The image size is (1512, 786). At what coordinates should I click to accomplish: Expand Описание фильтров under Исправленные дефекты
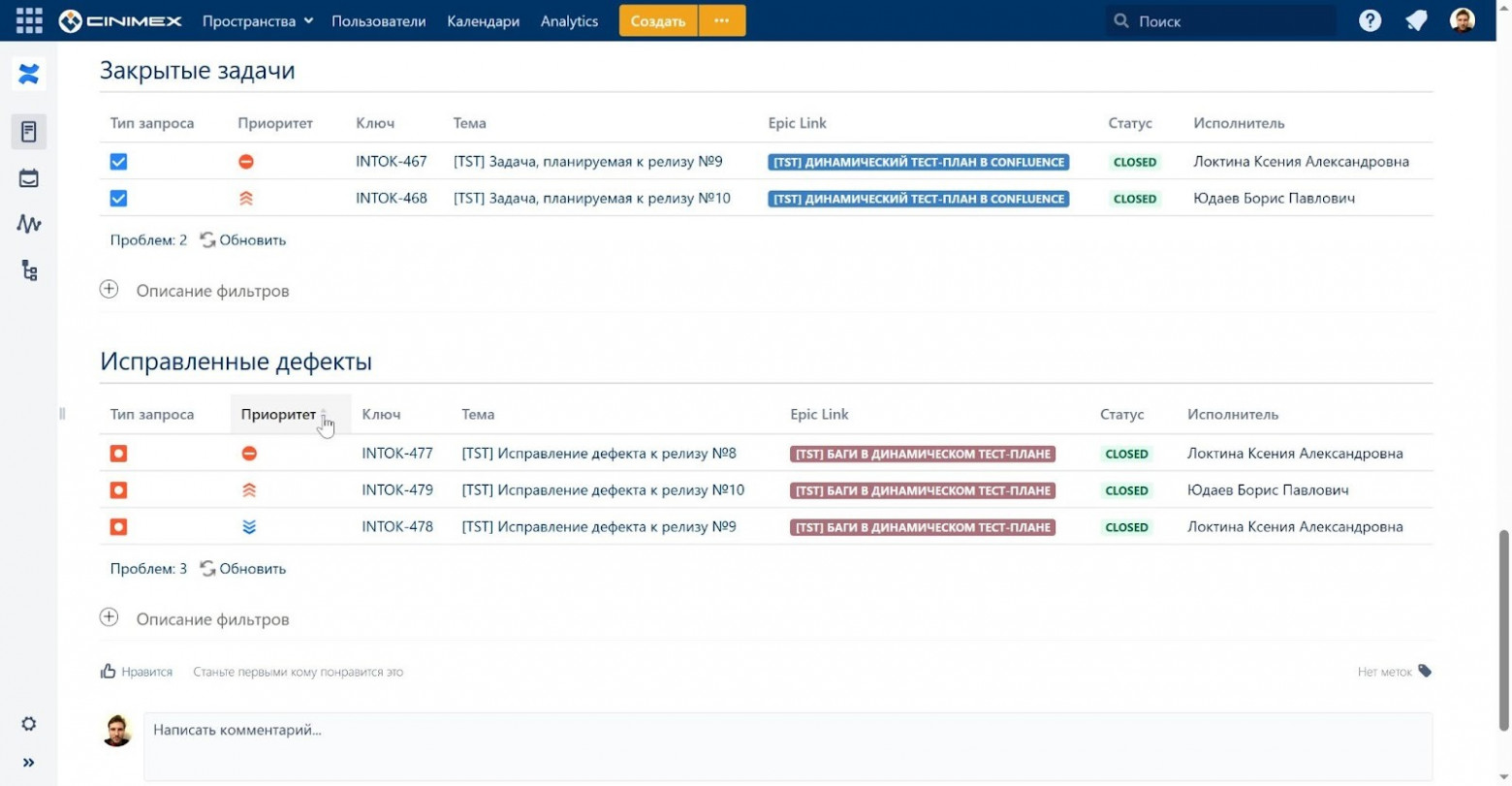[x=109, y=618]
